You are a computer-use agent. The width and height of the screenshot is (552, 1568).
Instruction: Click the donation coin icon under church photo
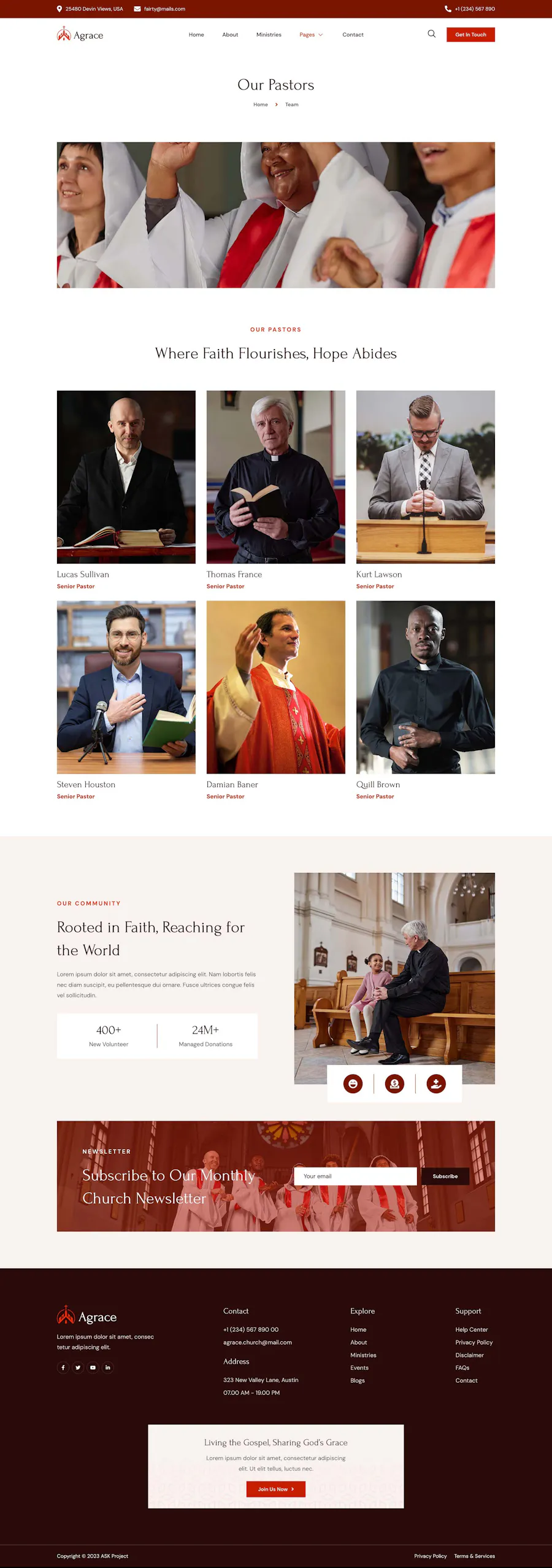point(394,1084)
